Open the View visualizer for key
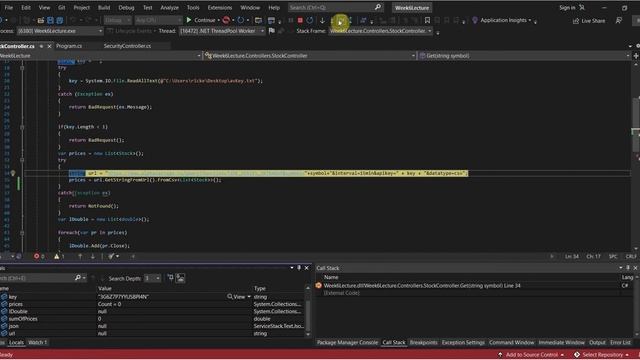640x360 pixels. pyautogui.click(x=239, y=297)
